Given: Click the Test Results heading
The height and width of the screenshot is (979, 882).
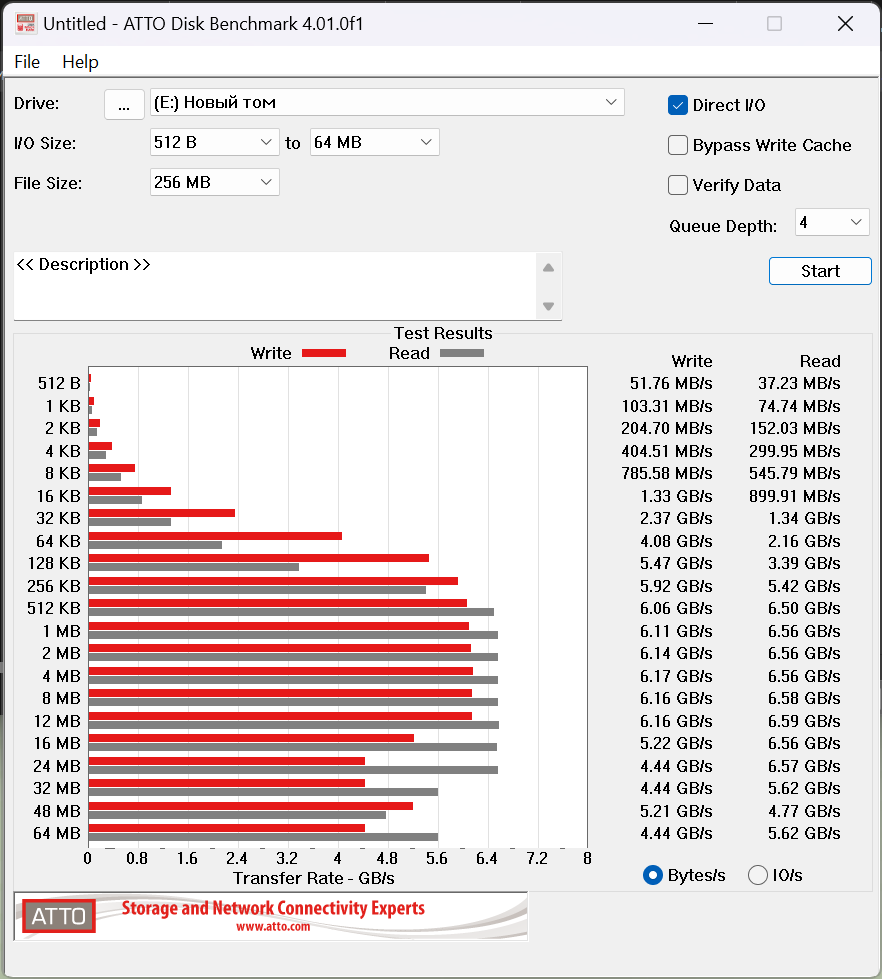Looking at the screenshot, I should coord(443,333).
